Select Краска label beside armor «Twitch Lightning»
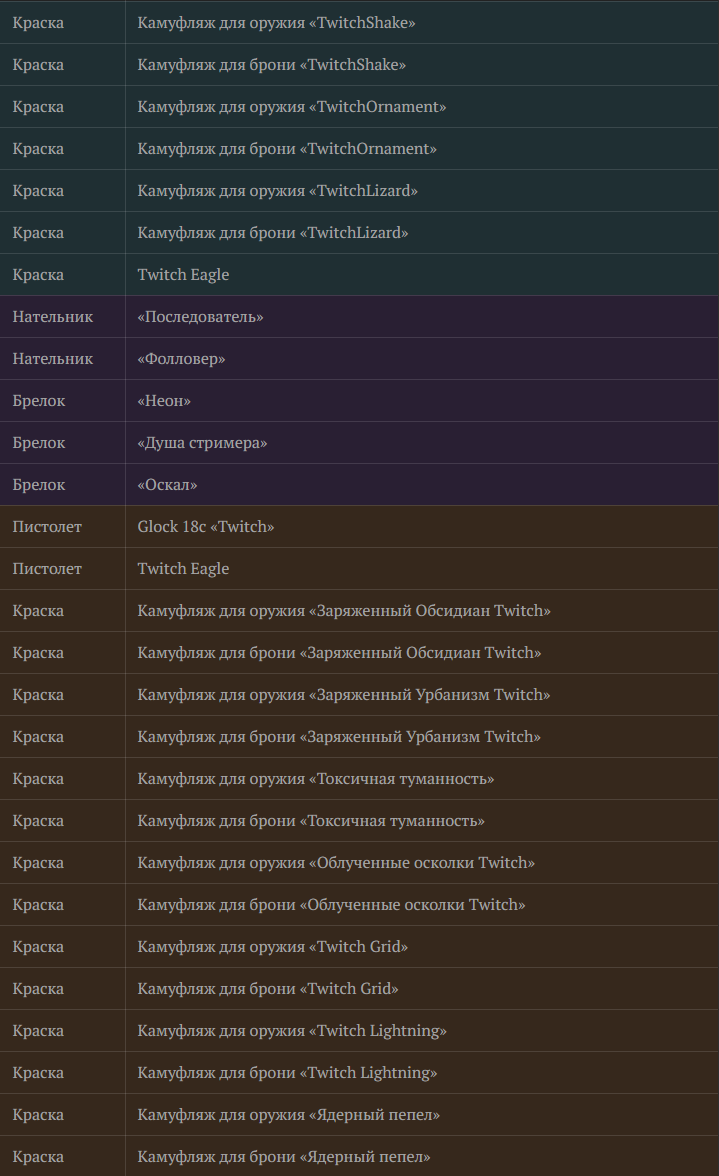Viewport: 719px width, 1176px height. coord(38,1072)
